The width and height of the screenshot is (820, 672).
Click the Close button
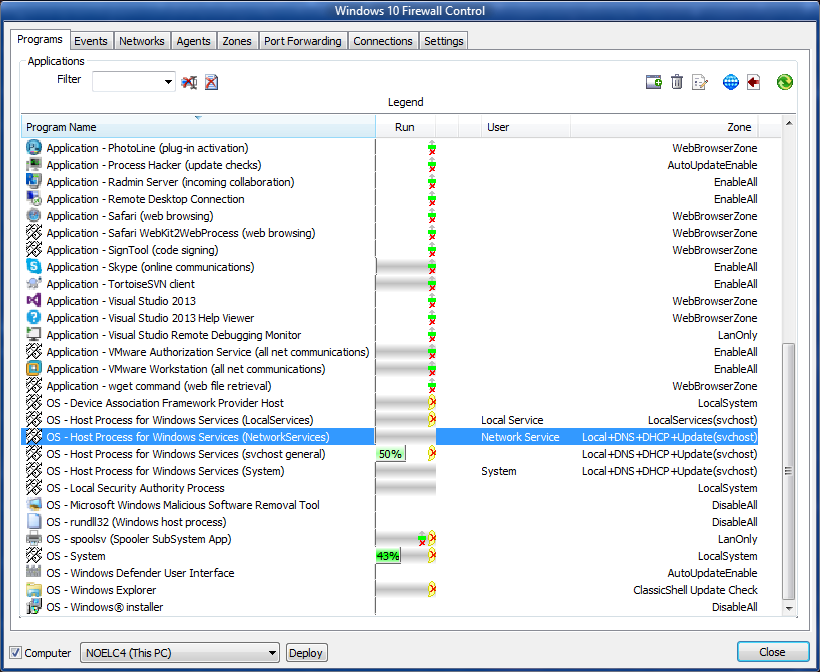point(772,652)
